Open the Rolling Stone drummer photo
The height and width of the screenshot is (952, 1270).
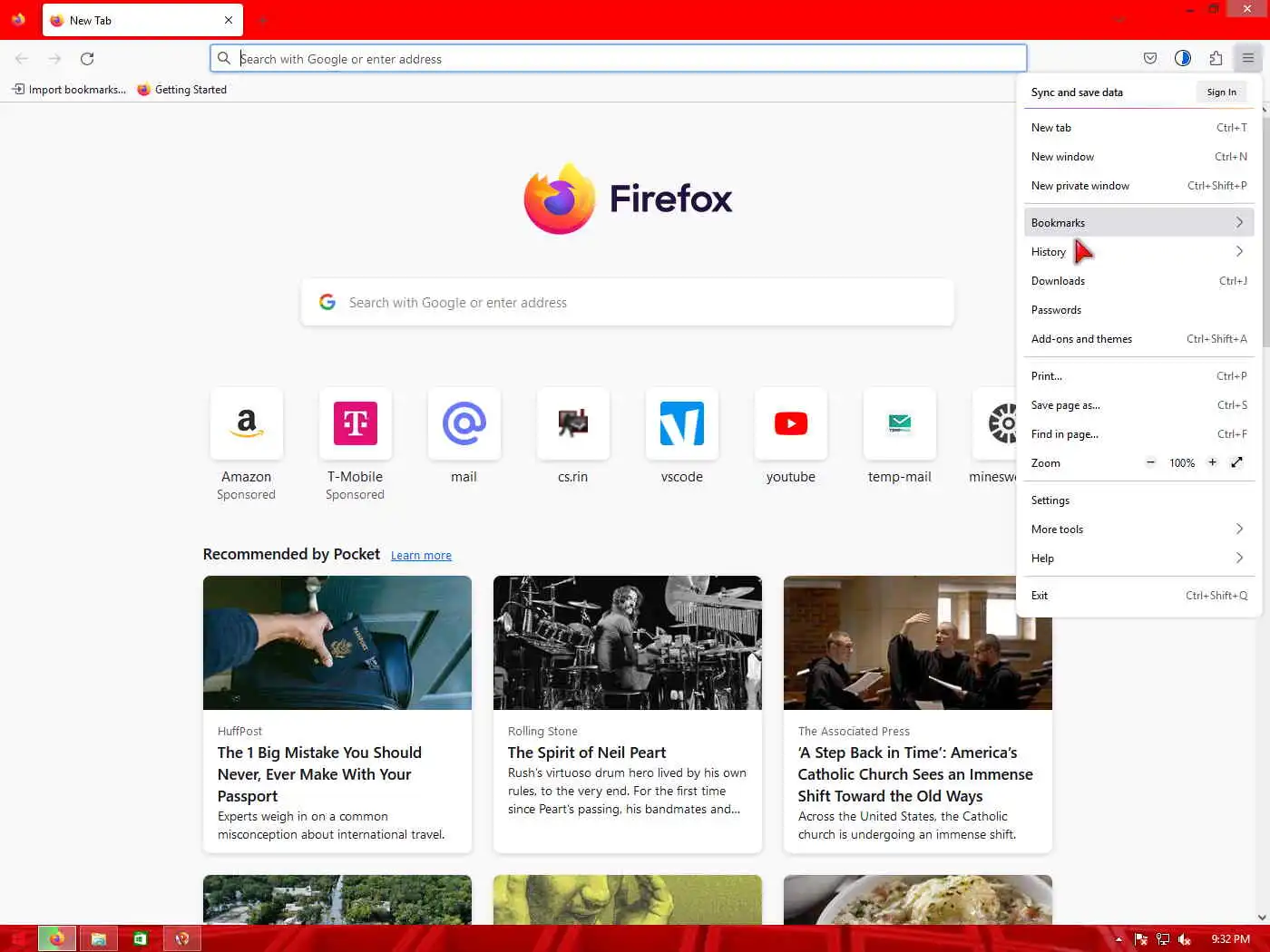[x=628, y=643]
